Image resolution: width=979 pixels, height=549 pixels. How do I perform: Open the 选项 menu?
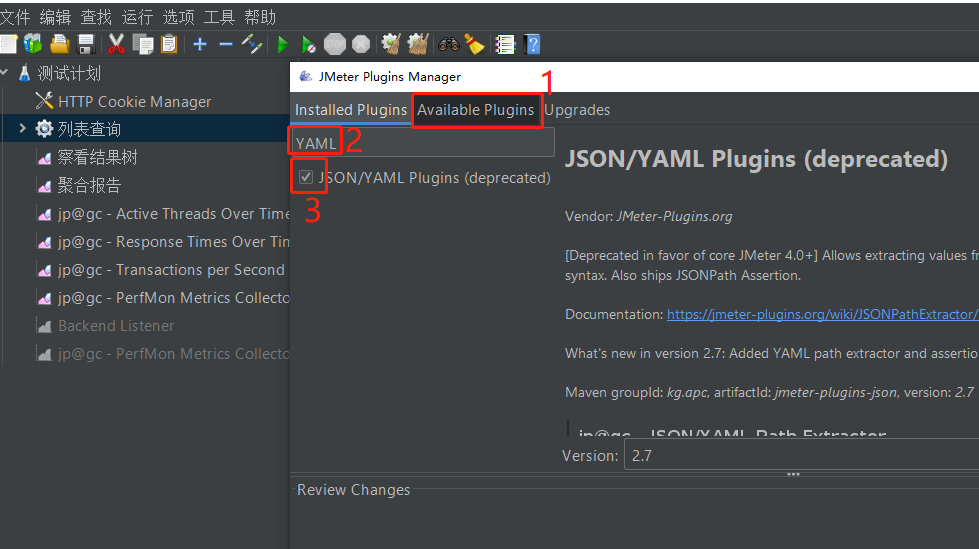(179, 17)
